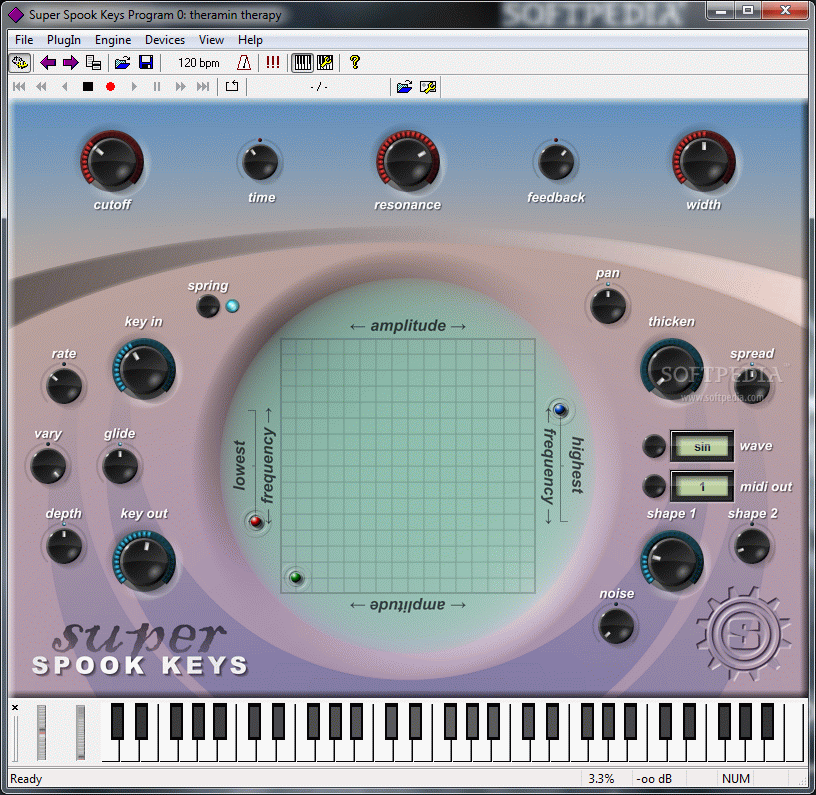Go to previous program purple left arrow
The height and width of the screenshot is (795, 816).
click(48, 63)
